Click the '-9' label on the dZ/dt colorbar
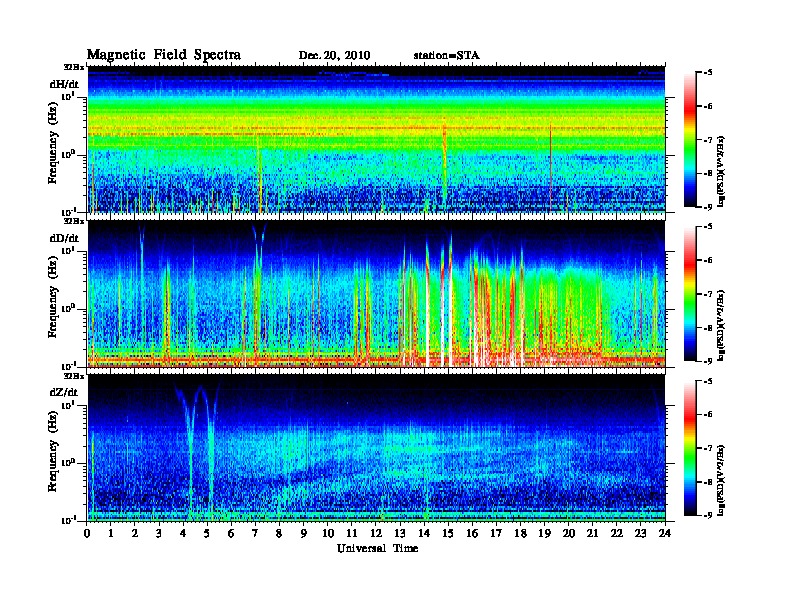792x612 pixels. [707, 515]
